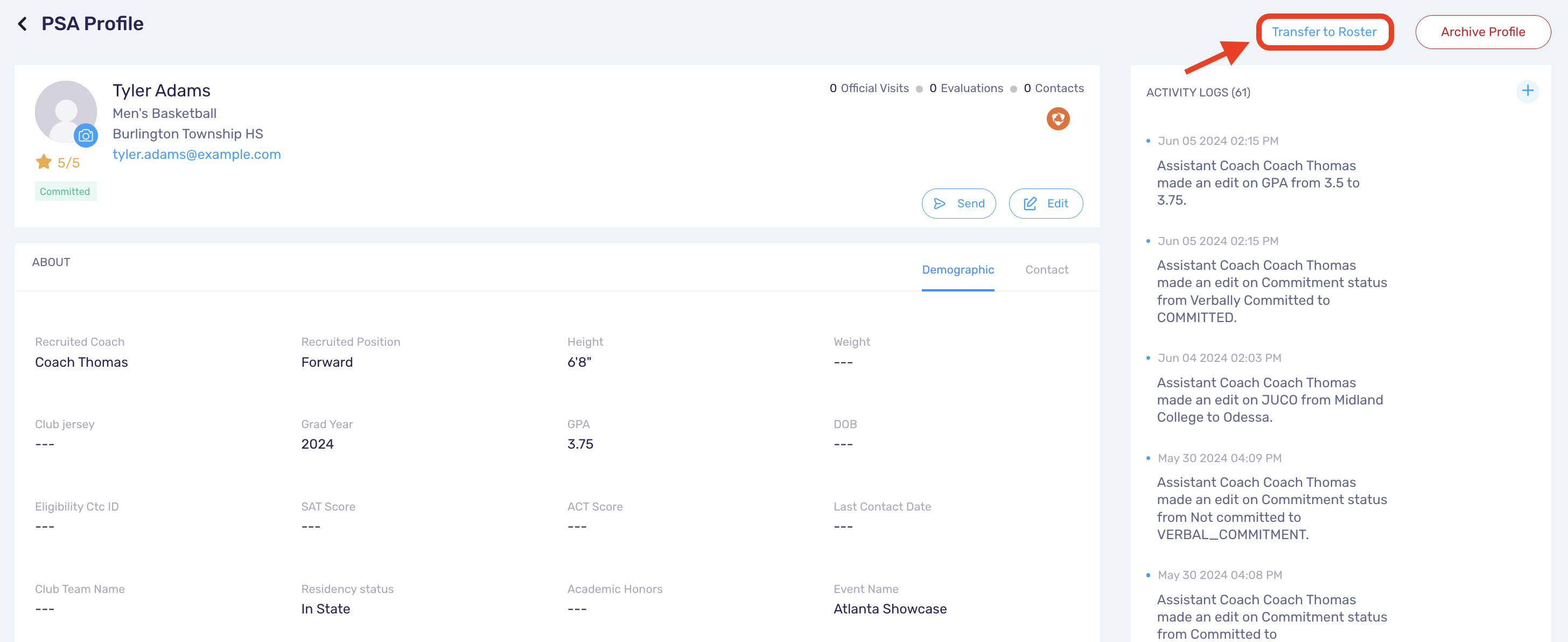The image size is (1568, 642).
Task: Click the In State residency value
Action: (326, 609)
